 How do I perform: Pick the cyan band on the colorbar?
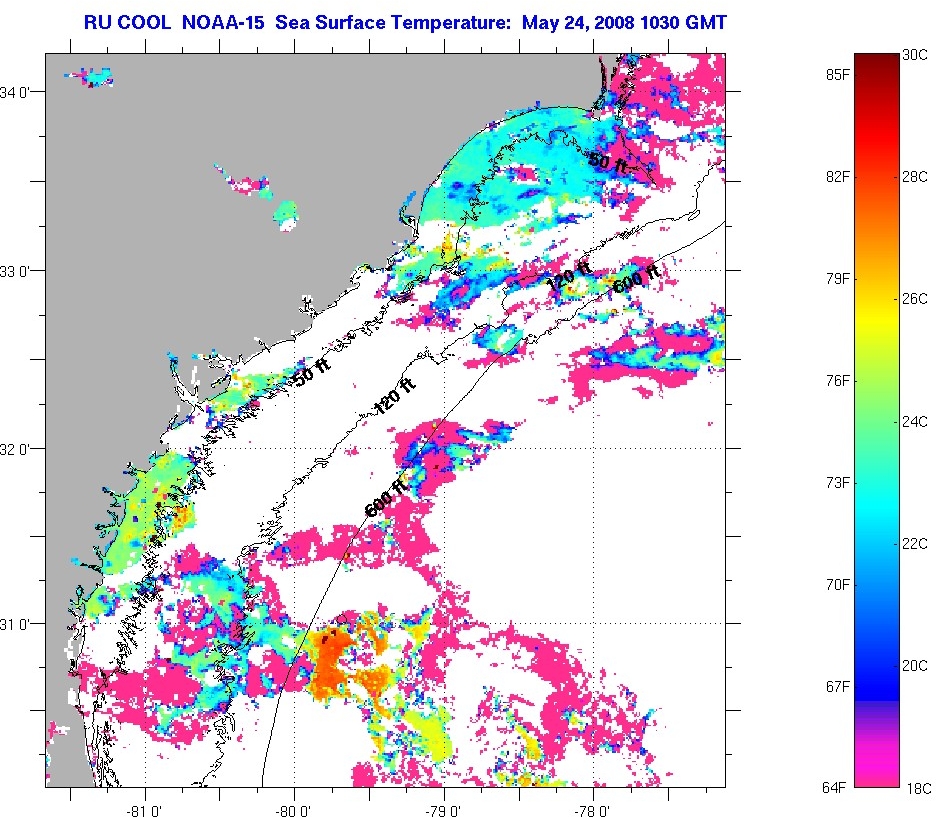point(877,520)
